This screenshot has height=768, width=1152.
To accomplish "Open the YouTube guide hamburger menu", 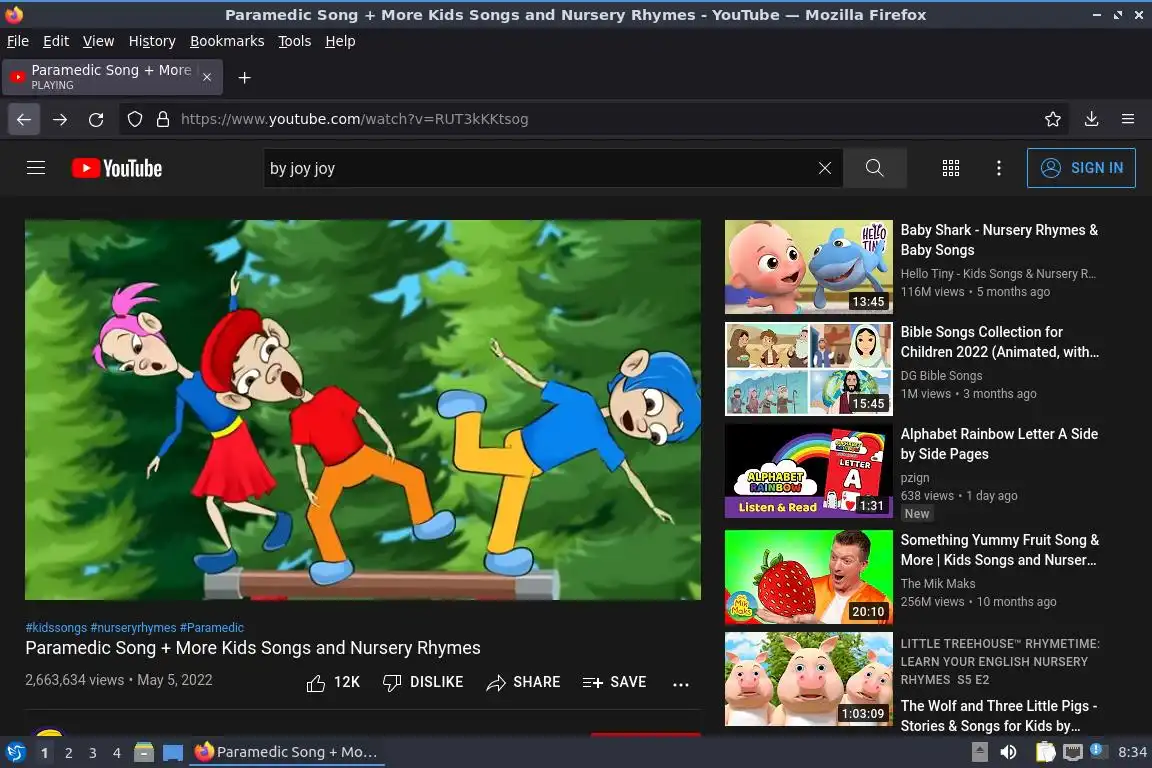I will point(36,168).
